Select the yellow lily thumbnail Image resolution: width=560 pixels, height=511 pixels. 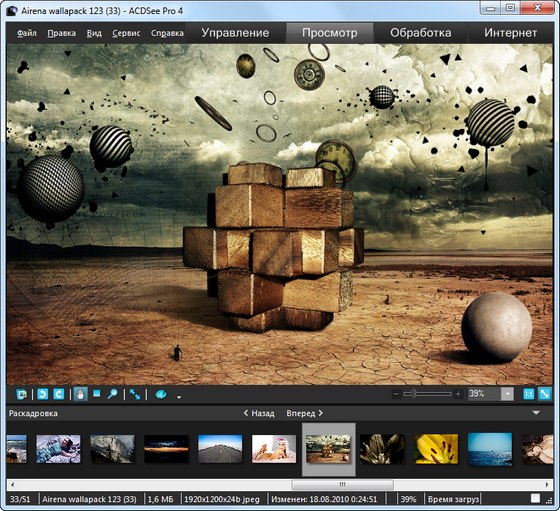click(436, 449)
